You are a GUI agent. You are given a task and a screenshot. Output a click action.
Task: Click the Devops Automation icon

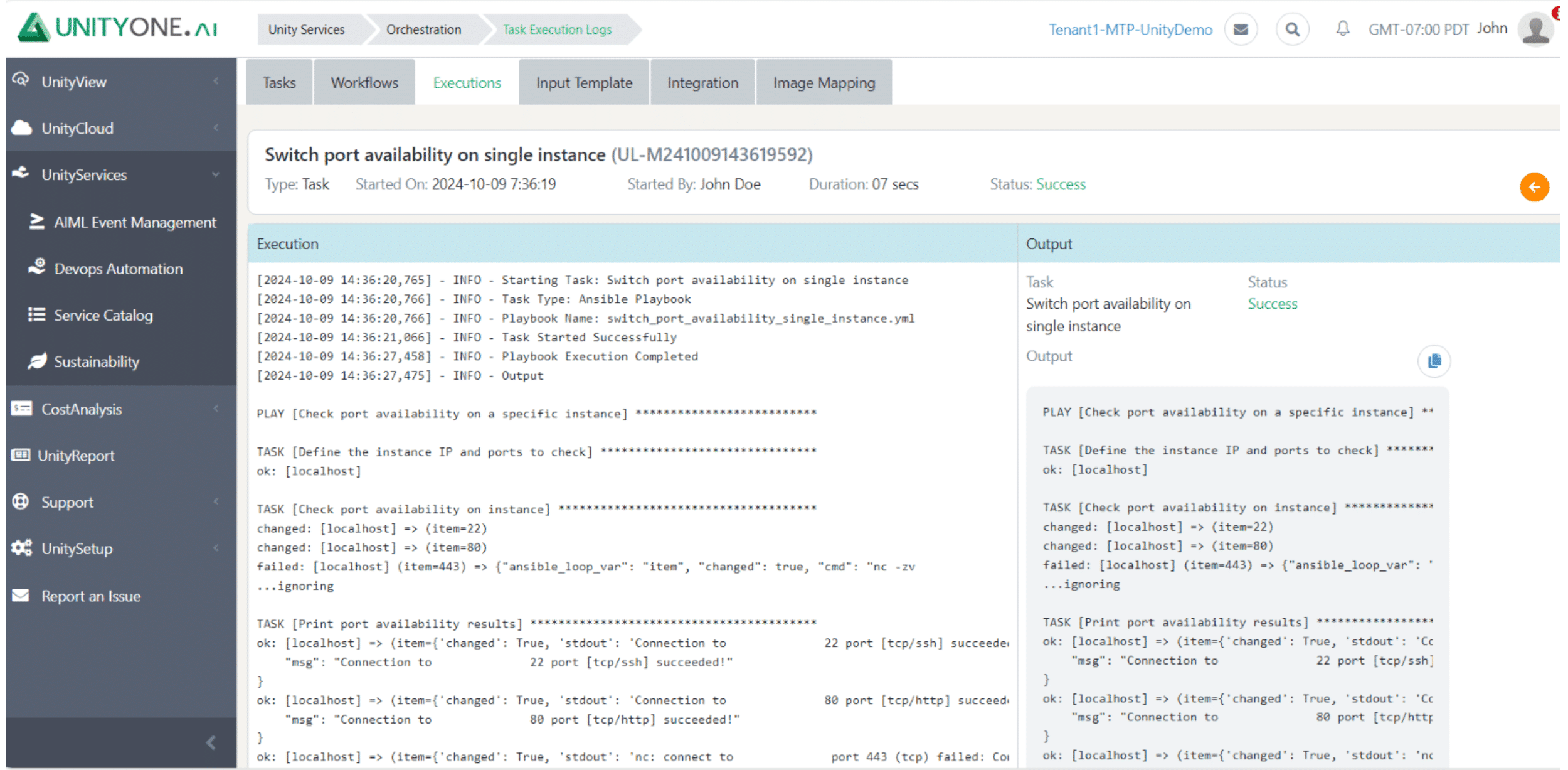click(x=37, y=267)
